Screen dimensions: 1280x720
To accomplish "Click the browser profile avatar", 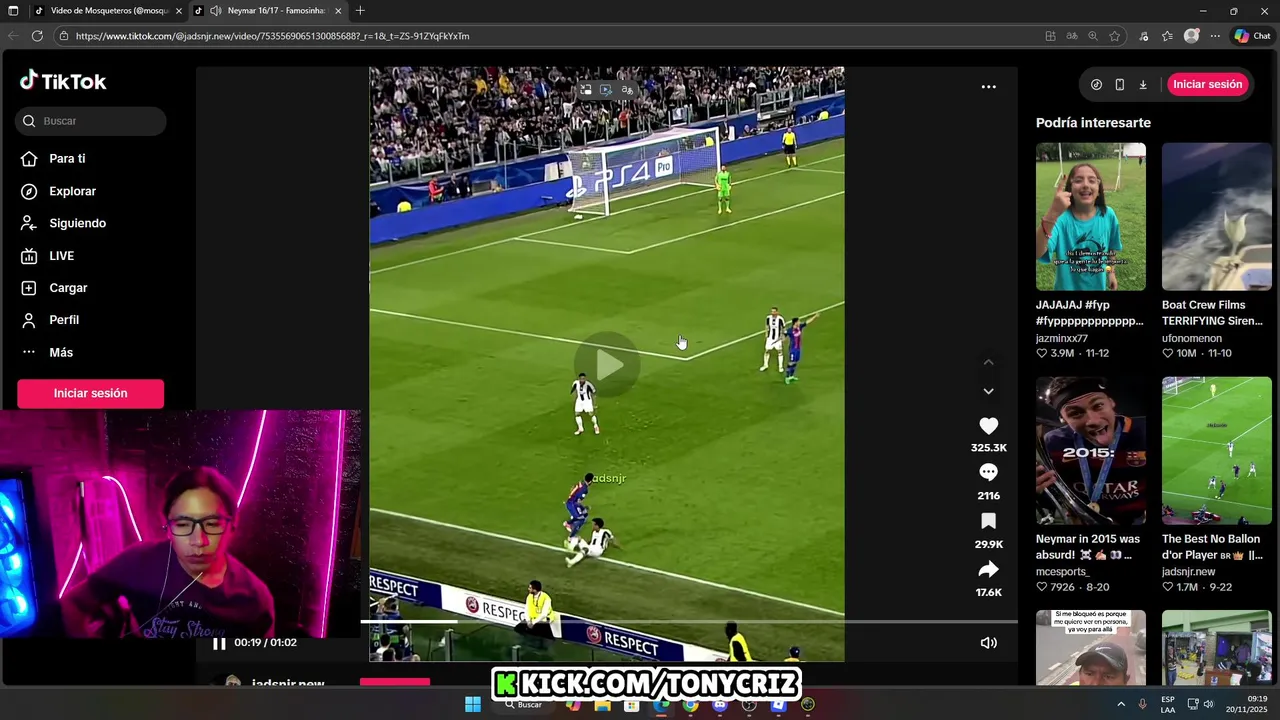I will 1191,36.
